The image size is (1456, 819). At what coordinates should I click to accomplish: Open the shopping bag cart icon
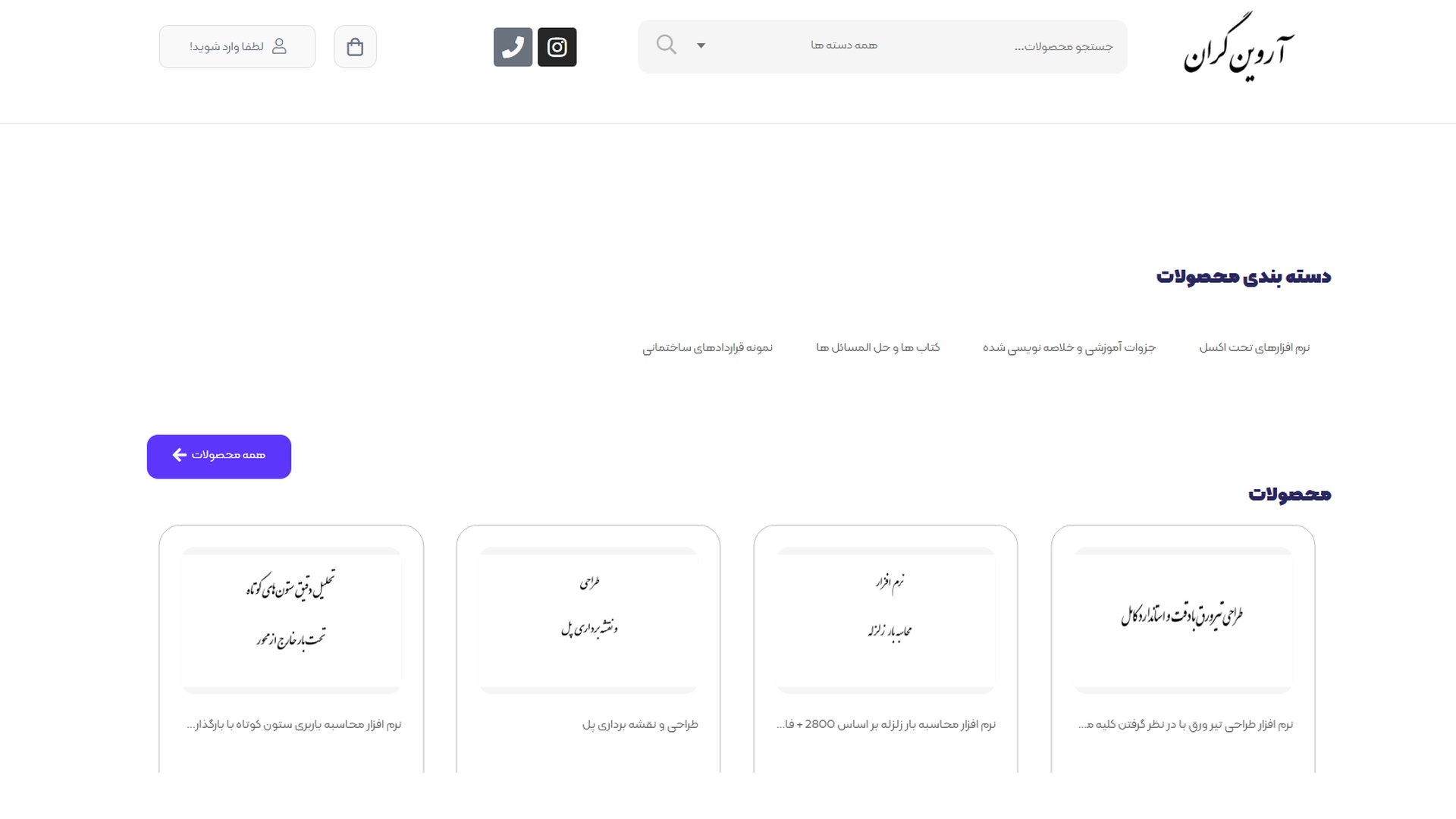pyautogui.click(x=355, y=47)
